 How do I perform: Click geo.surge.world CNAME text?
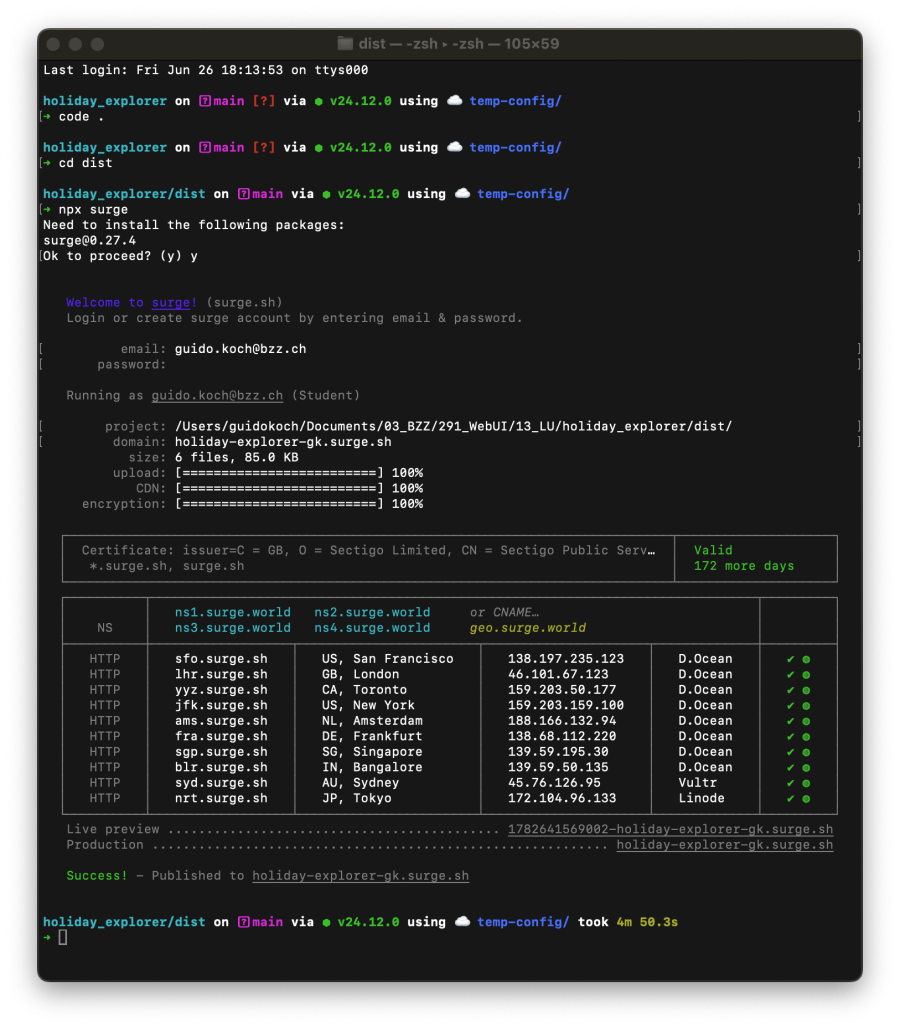(x=528, y=628)
